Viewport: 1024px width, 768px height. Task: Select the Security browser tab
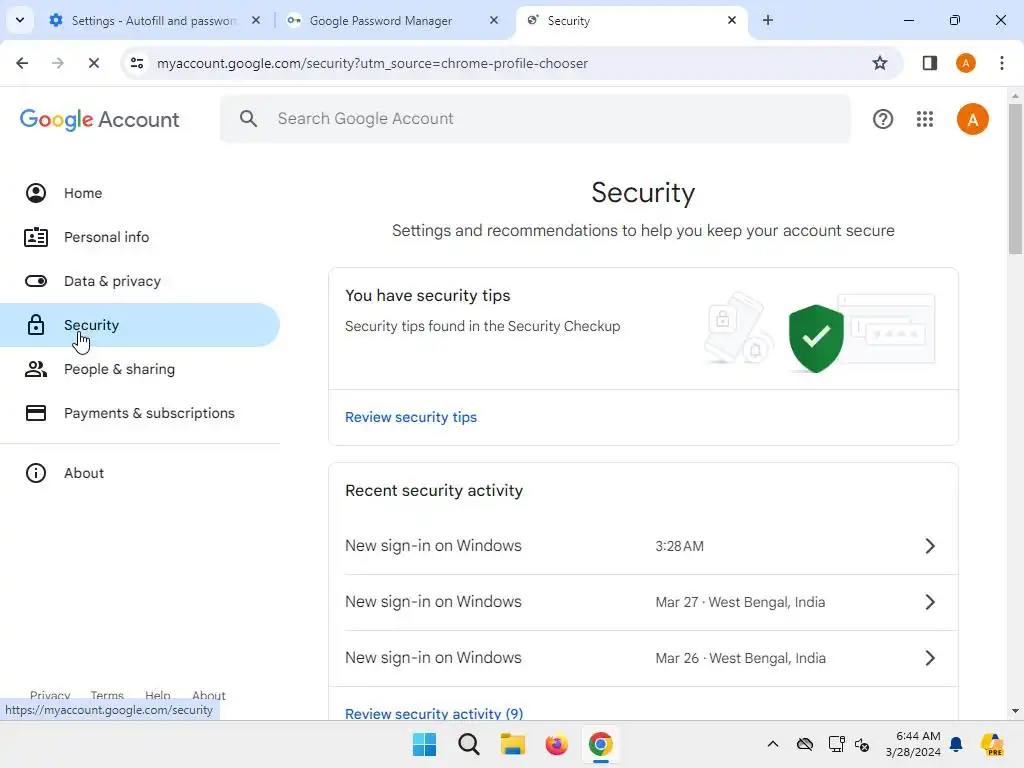click(x=630, y=20)
